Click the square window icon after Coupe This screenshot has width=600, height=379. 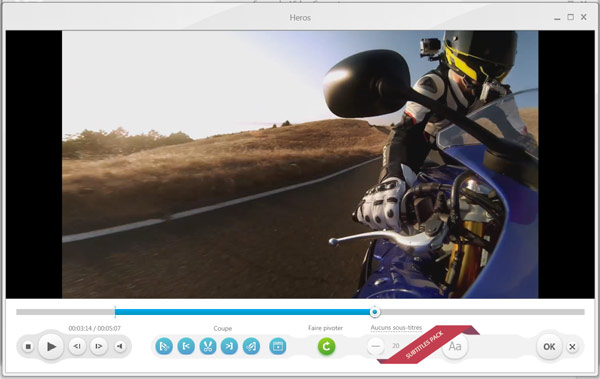[277, 346]
